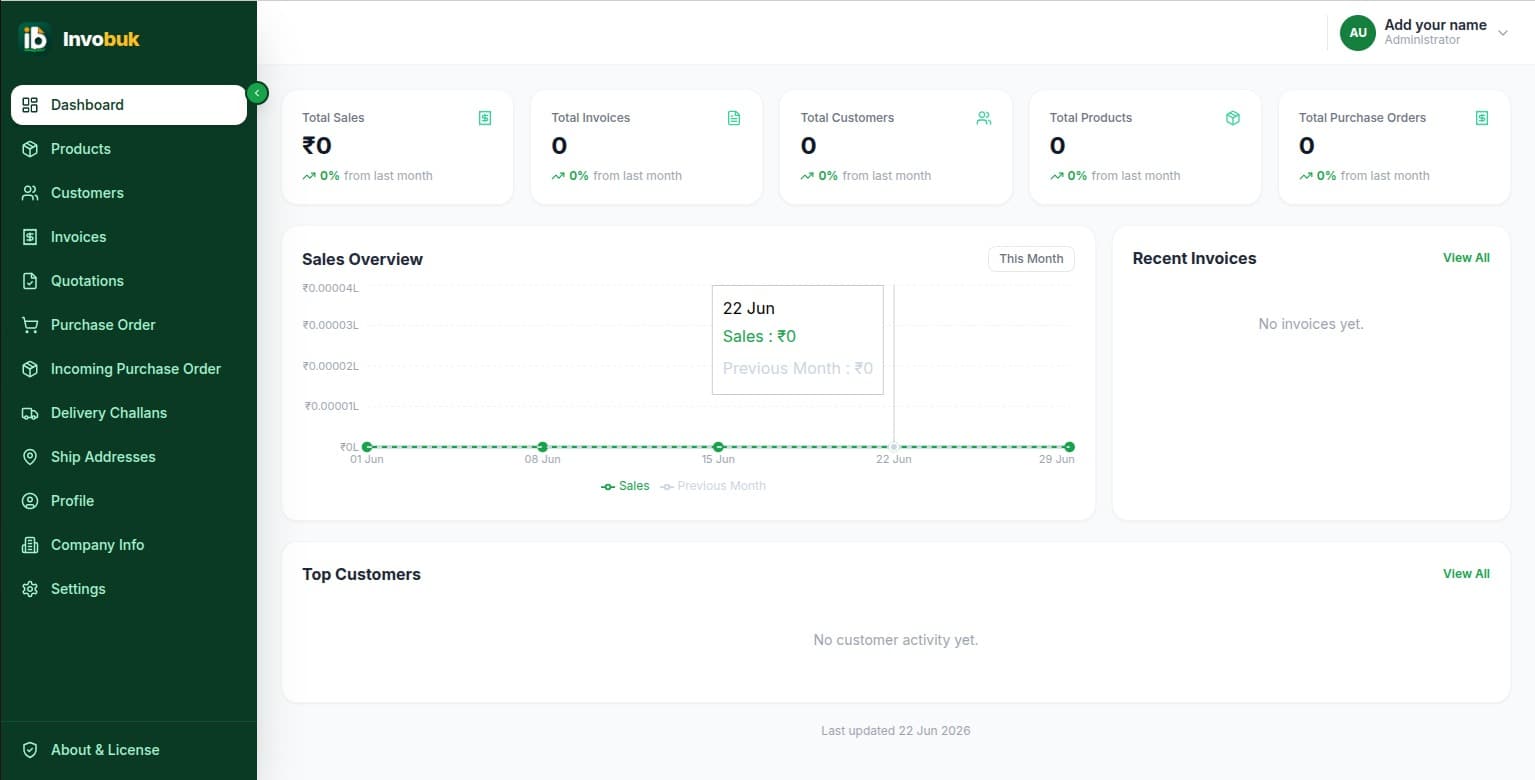The width and height of the screenshot is (1535, 780).
Task: Open the Quotations page
Action: click(x=129, y=281)
